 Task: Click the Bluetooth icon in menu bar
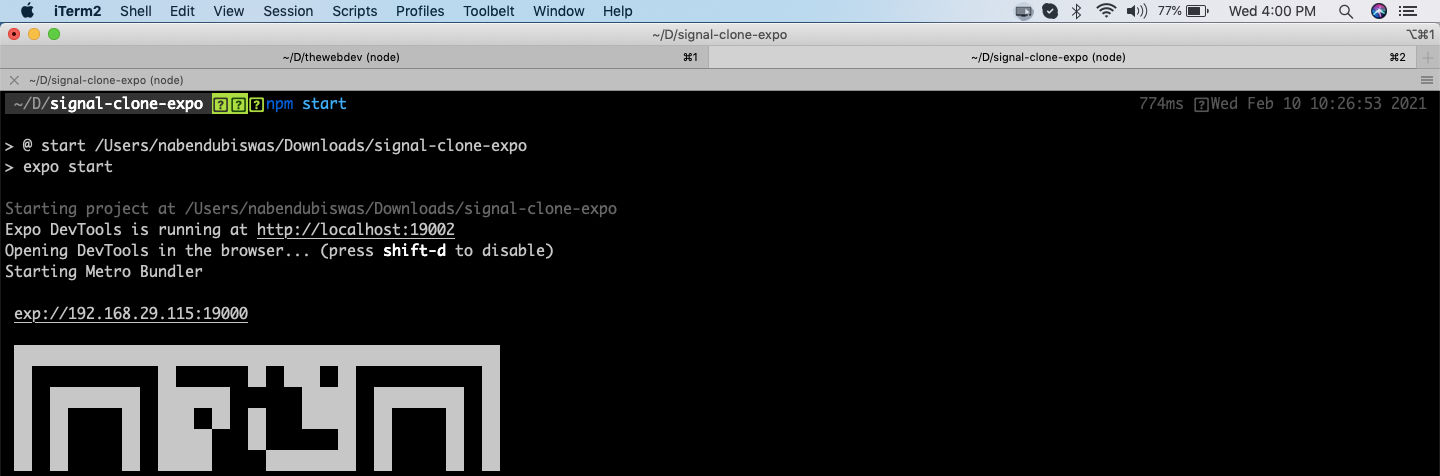[1077, 11]
